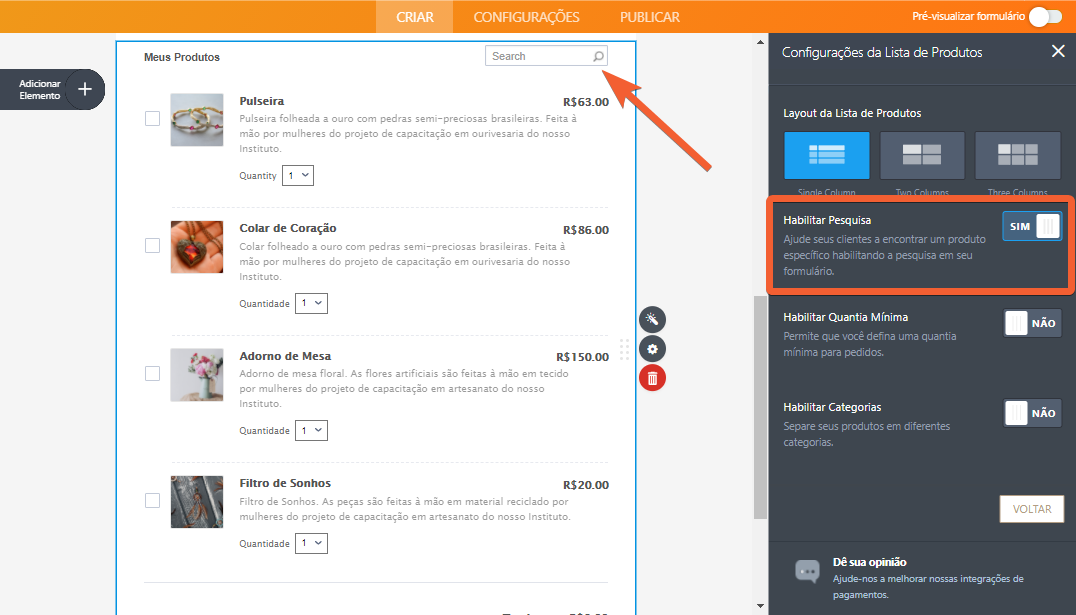The height and width of the screenshot is (615, 1076).
Task: Click the R$150.00 price
Action: [582, 357]
